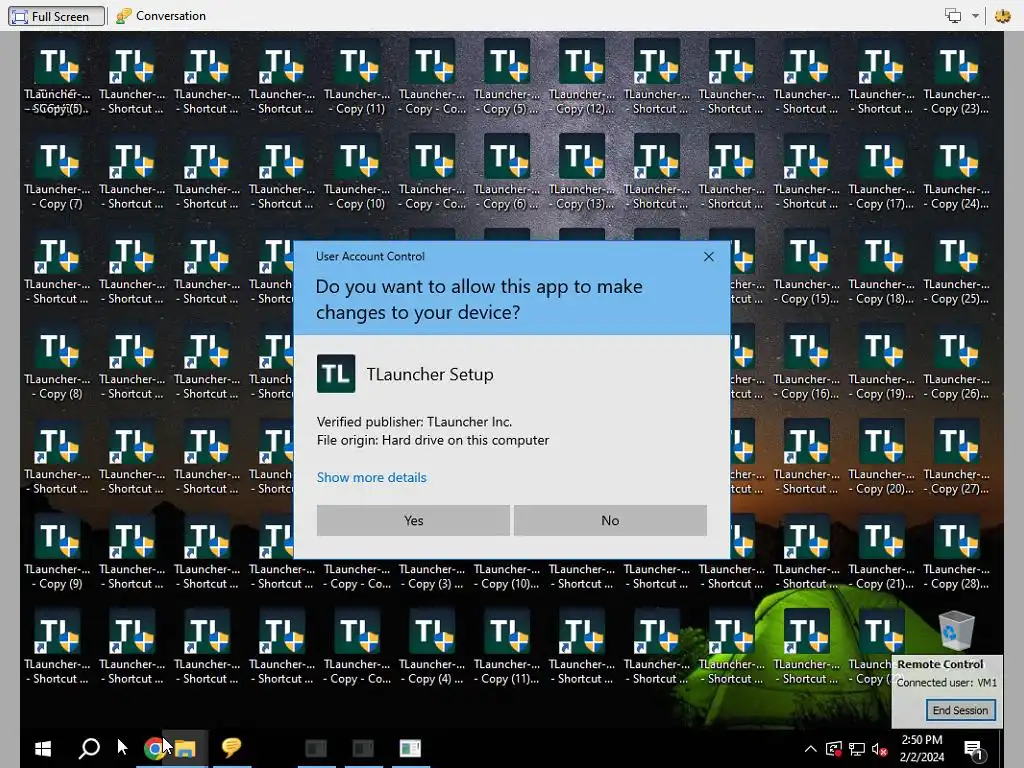Select the TLauncher Copy (24) desktop icon
This screenshot has width=1024, height=768.
(956, 173)
